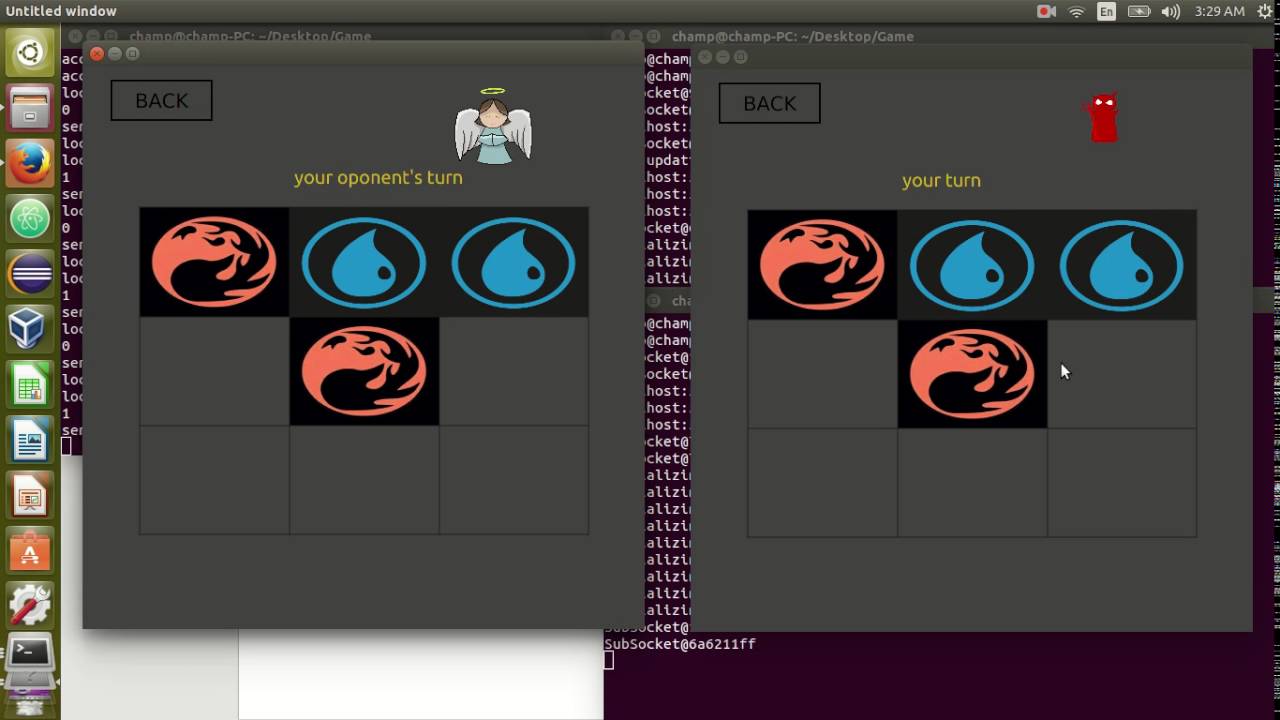Place move in middle-left cell of right board
This screenshot has width=1280, height=720.
822,375
